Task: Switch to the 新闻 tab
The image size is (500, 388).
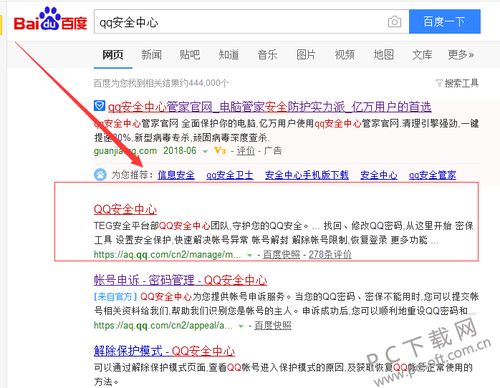Action: click(152, 54)
